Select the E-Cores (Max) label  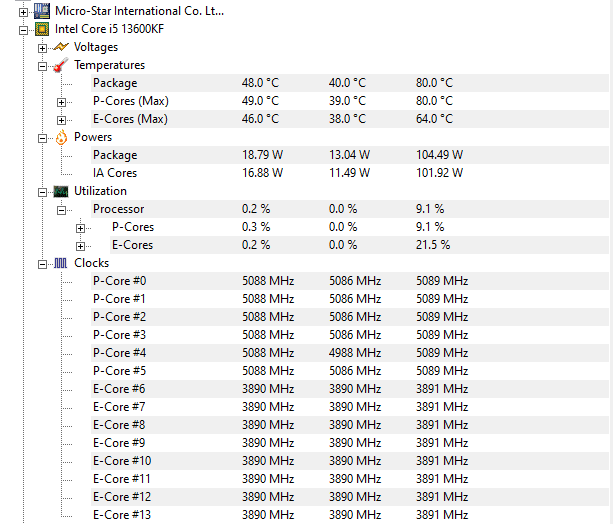(x=131, y=119)
